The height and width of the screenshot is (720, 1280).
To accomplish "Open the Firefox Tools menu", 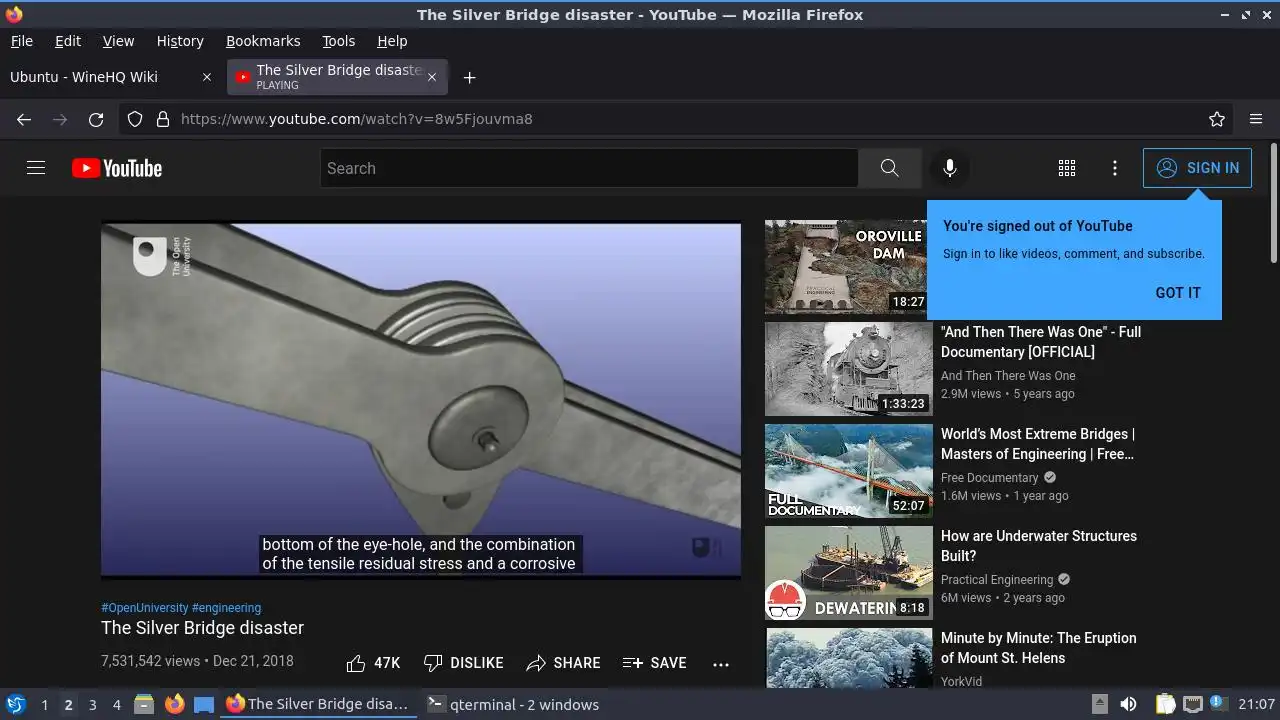I will coord(338,41).
